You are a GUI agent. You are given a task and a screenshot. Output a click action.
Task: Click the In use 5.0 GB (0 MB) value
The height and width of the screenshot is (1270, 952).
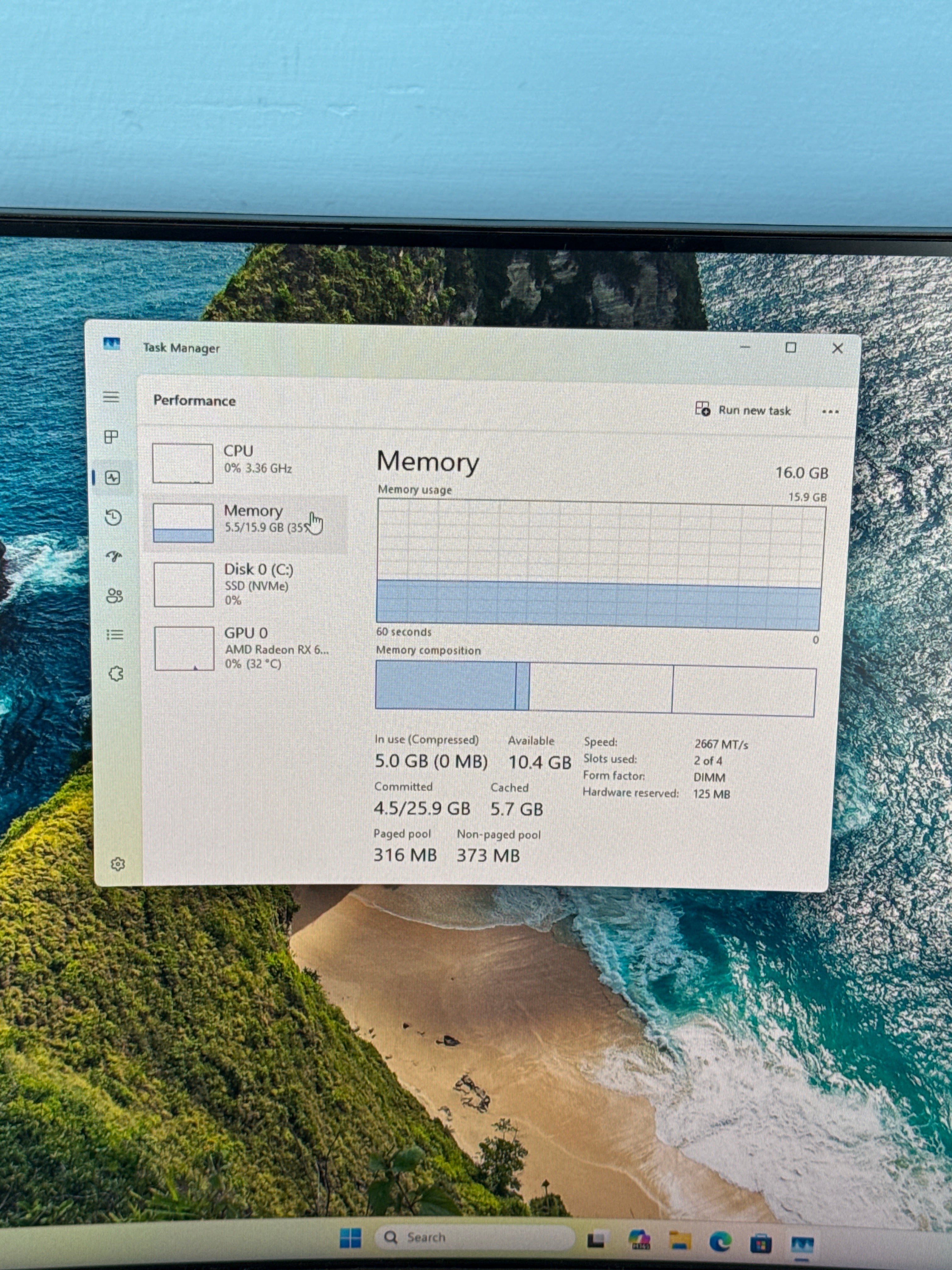(x=431, y=761)
